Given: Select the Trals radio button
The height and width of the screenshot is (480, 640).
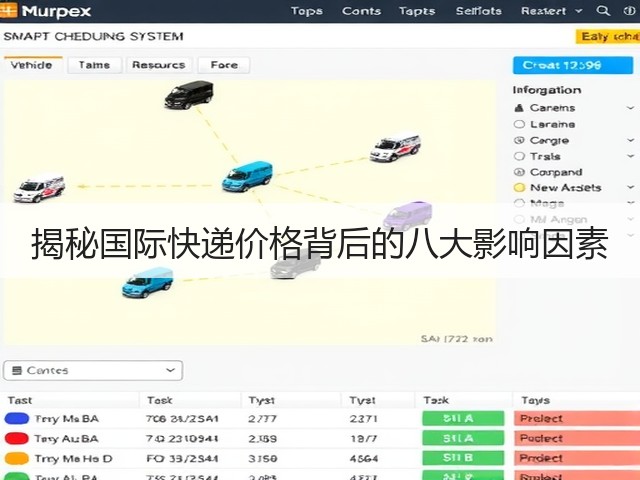Looking at the screenshot, I should 519,156.
